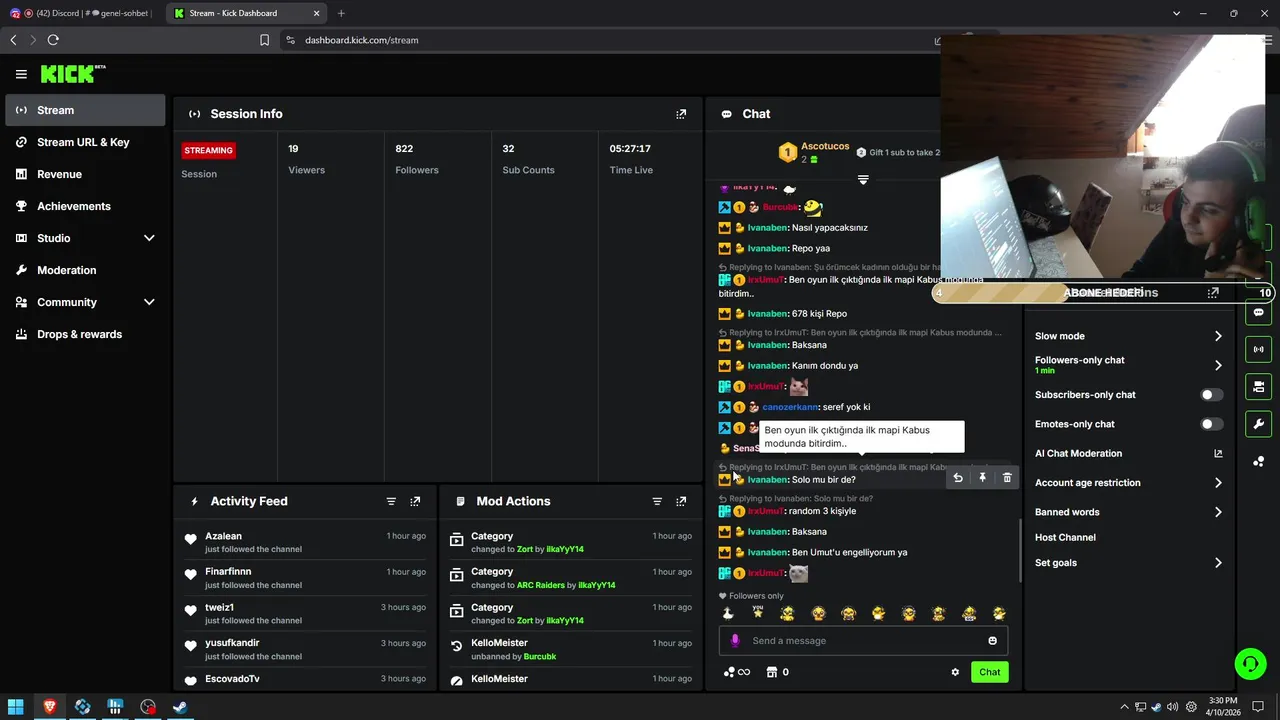This screenshot has height=720, width=1280.
Task: Open Followers-only chat options
Action: click(x=1128, y=365)
